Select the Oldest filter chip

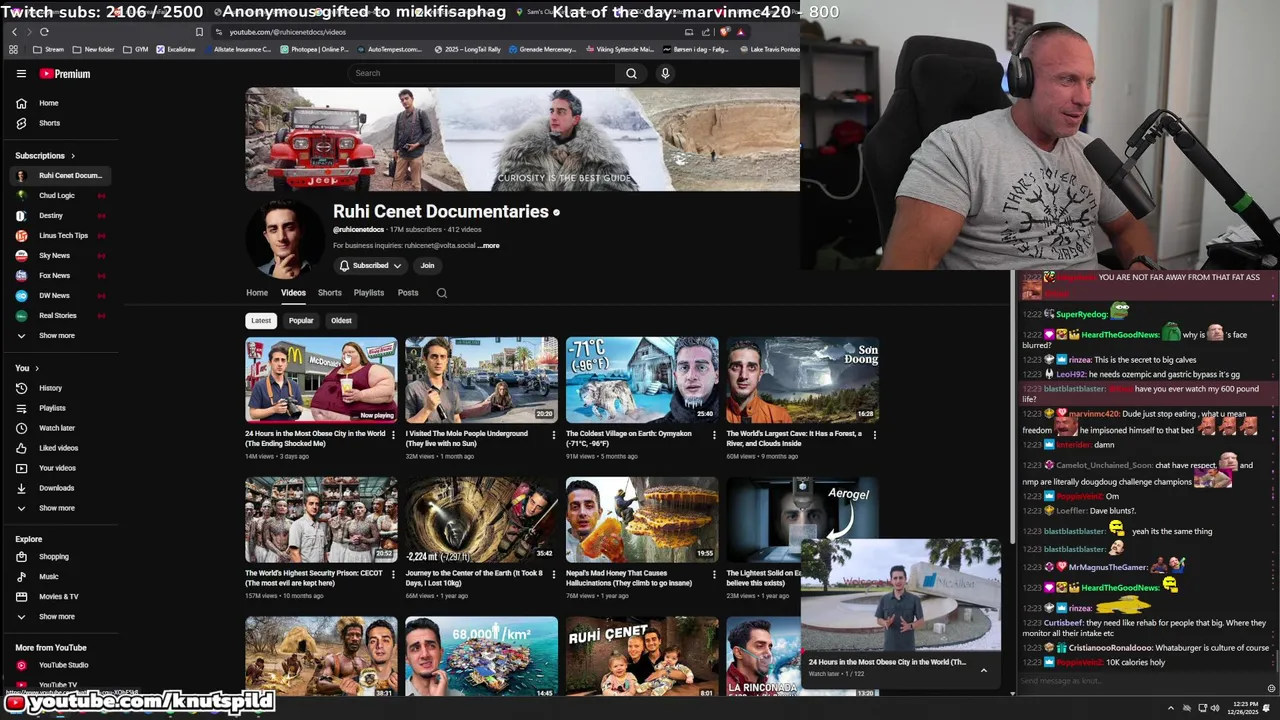341,321
